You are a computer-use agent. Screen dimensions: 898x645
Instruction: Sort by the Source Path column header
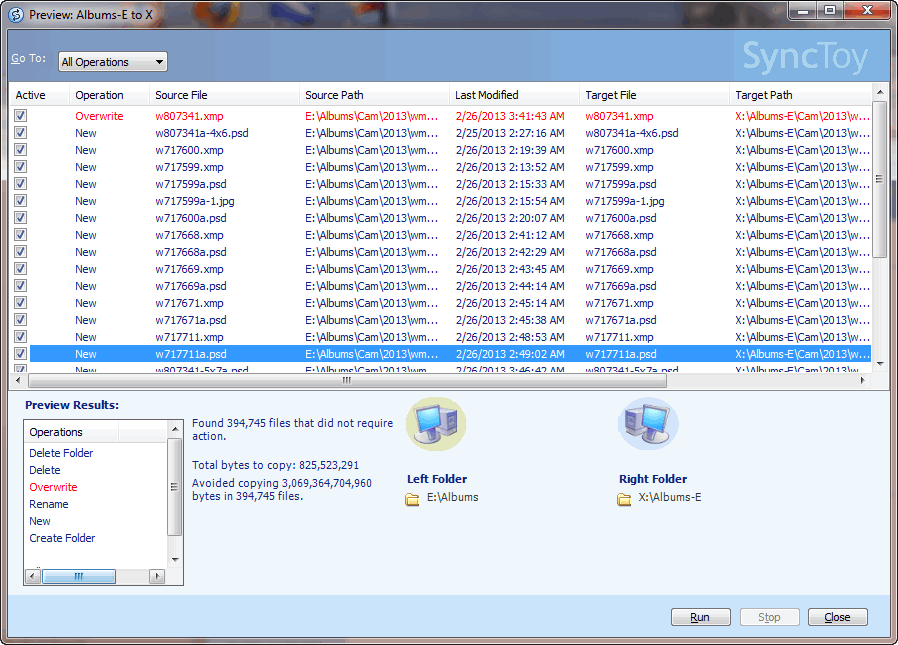pos(374,95)
